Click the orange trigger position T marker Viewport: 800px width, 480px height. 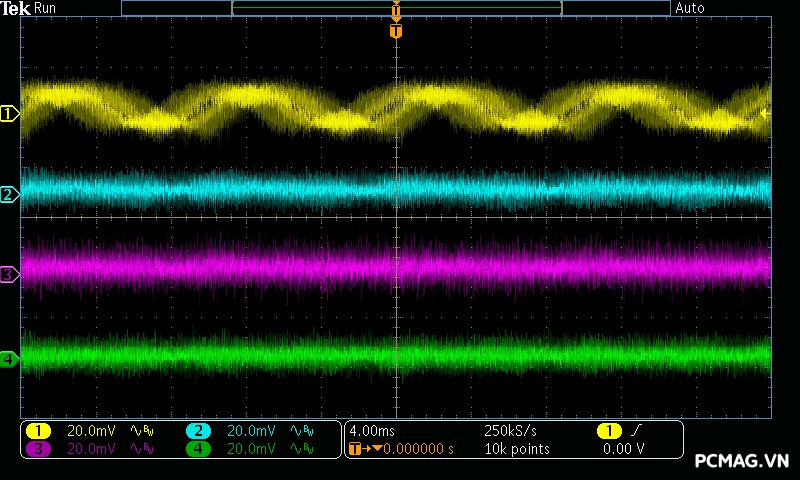point(396,31)
